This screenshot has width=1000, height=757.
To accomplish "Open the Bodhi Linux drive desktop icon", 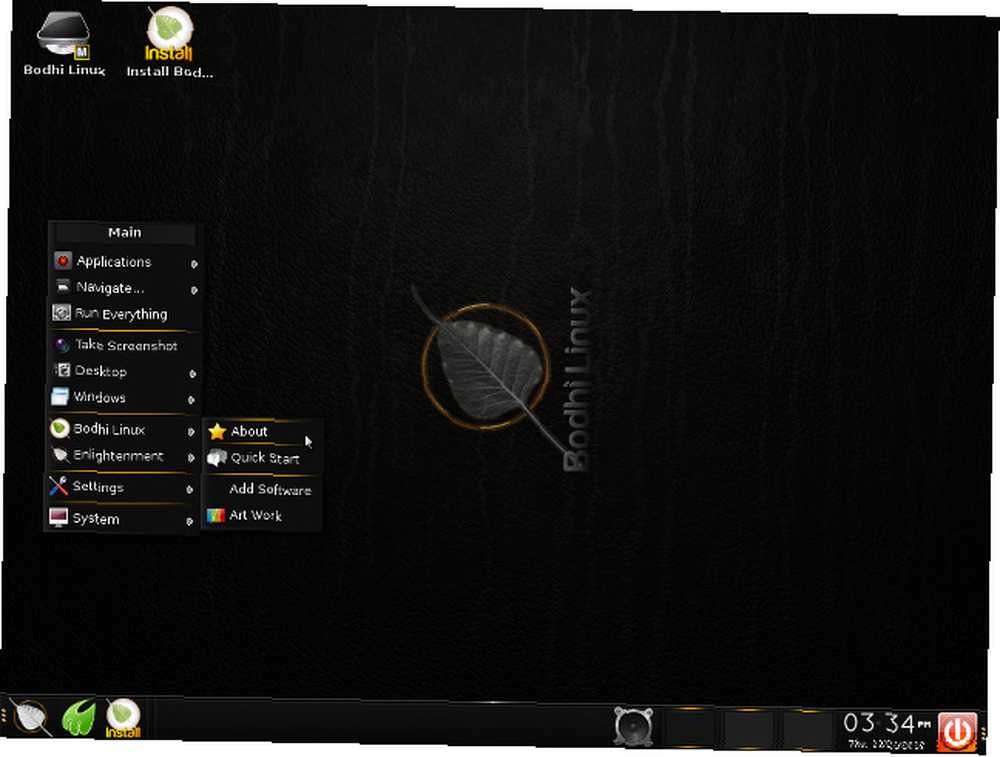I will (64, 42).
